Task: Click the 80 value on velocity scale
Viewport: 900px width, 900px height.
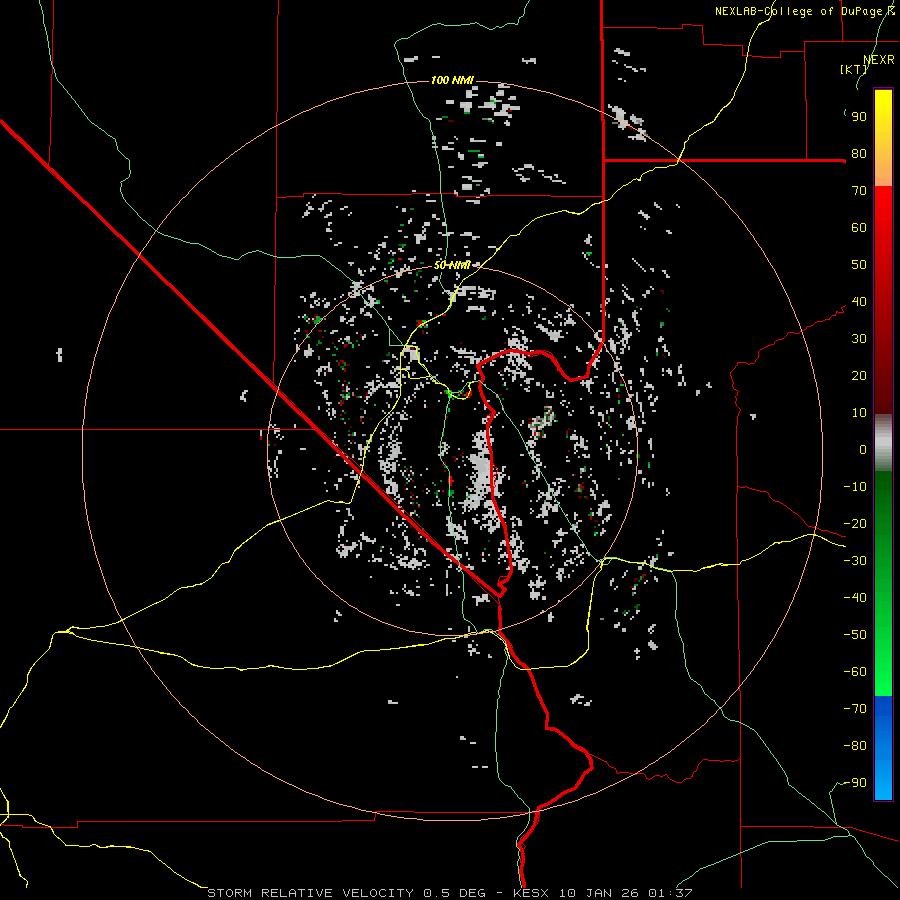Action: pyautogui.click(x=859, y=154)
